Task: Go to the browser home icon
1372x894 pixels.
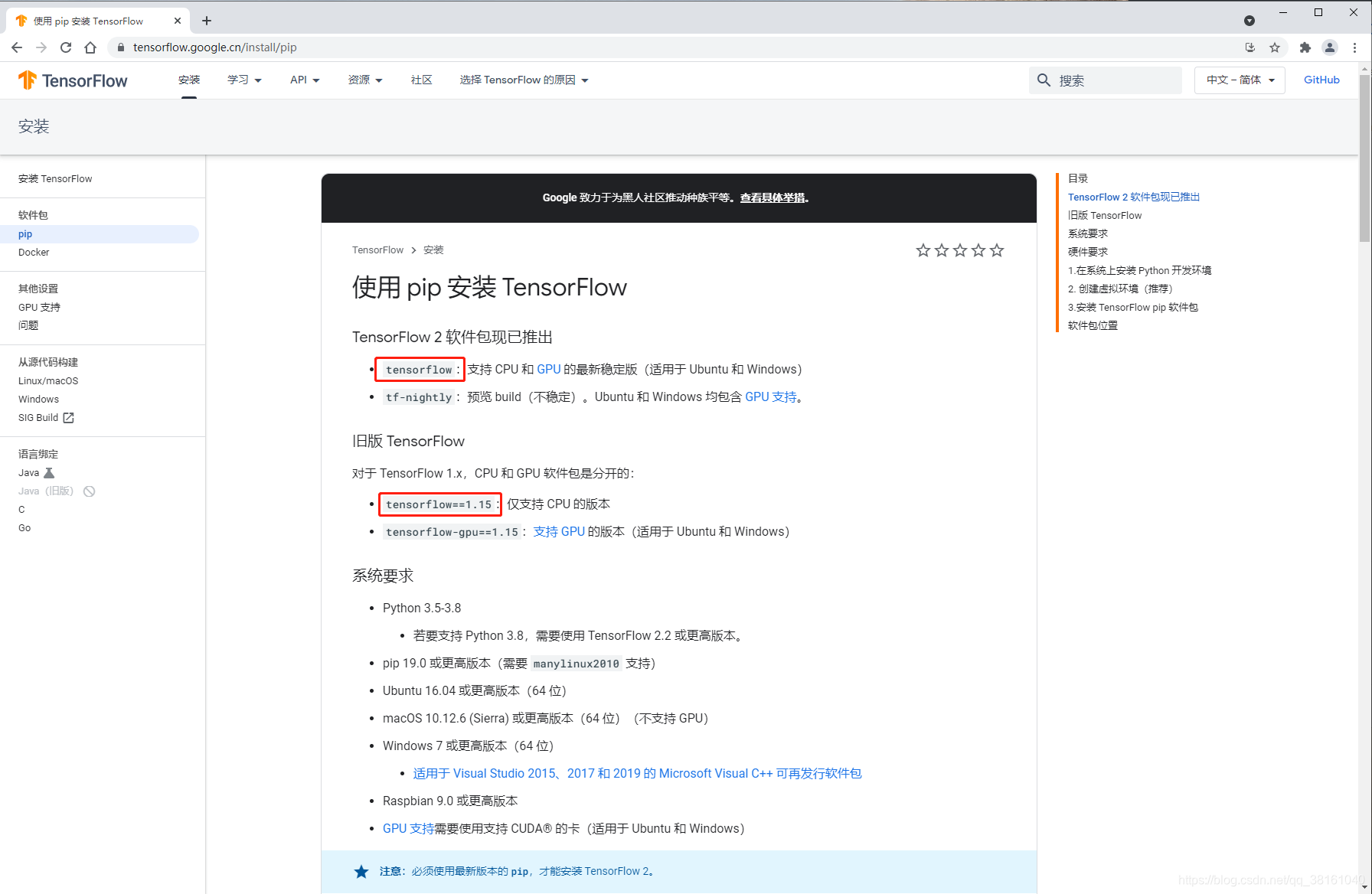Action: 90,47
